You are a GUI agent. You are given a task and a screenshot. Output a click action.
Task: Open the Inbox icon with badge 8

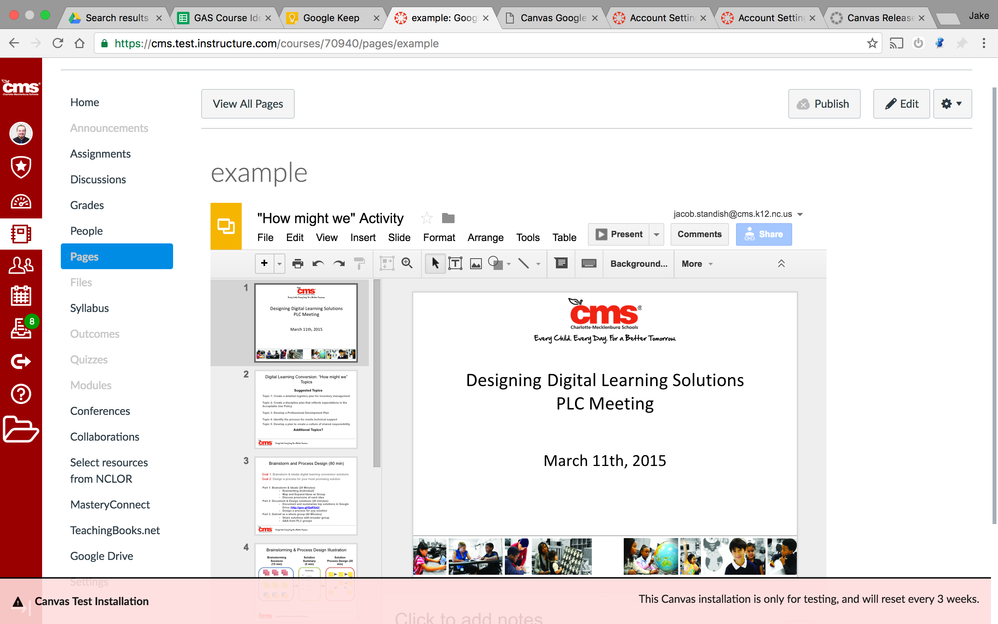[22, 327]
